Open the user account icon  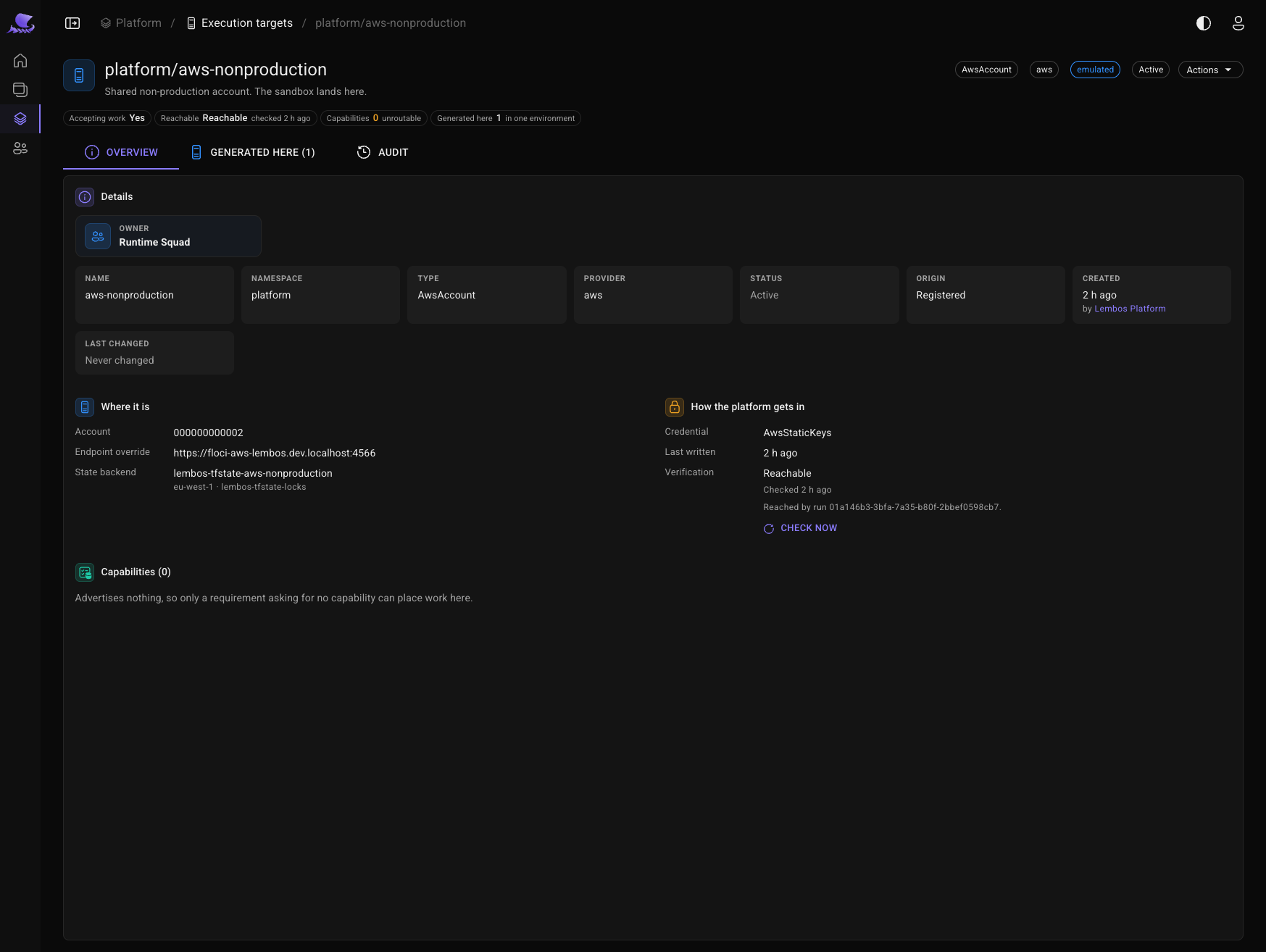tap(1238, 23)
